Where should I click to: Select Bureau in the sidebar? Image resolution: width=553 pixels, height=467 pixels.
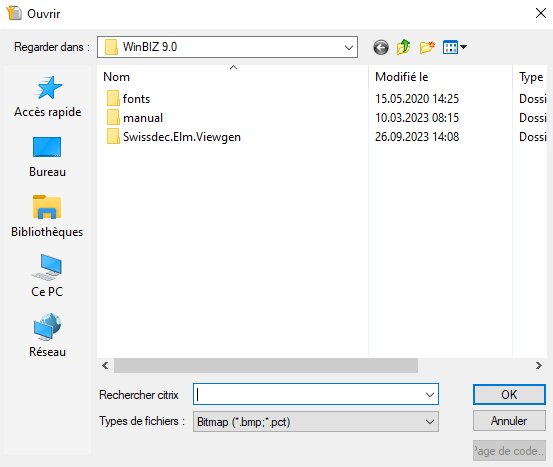[48, 157]
